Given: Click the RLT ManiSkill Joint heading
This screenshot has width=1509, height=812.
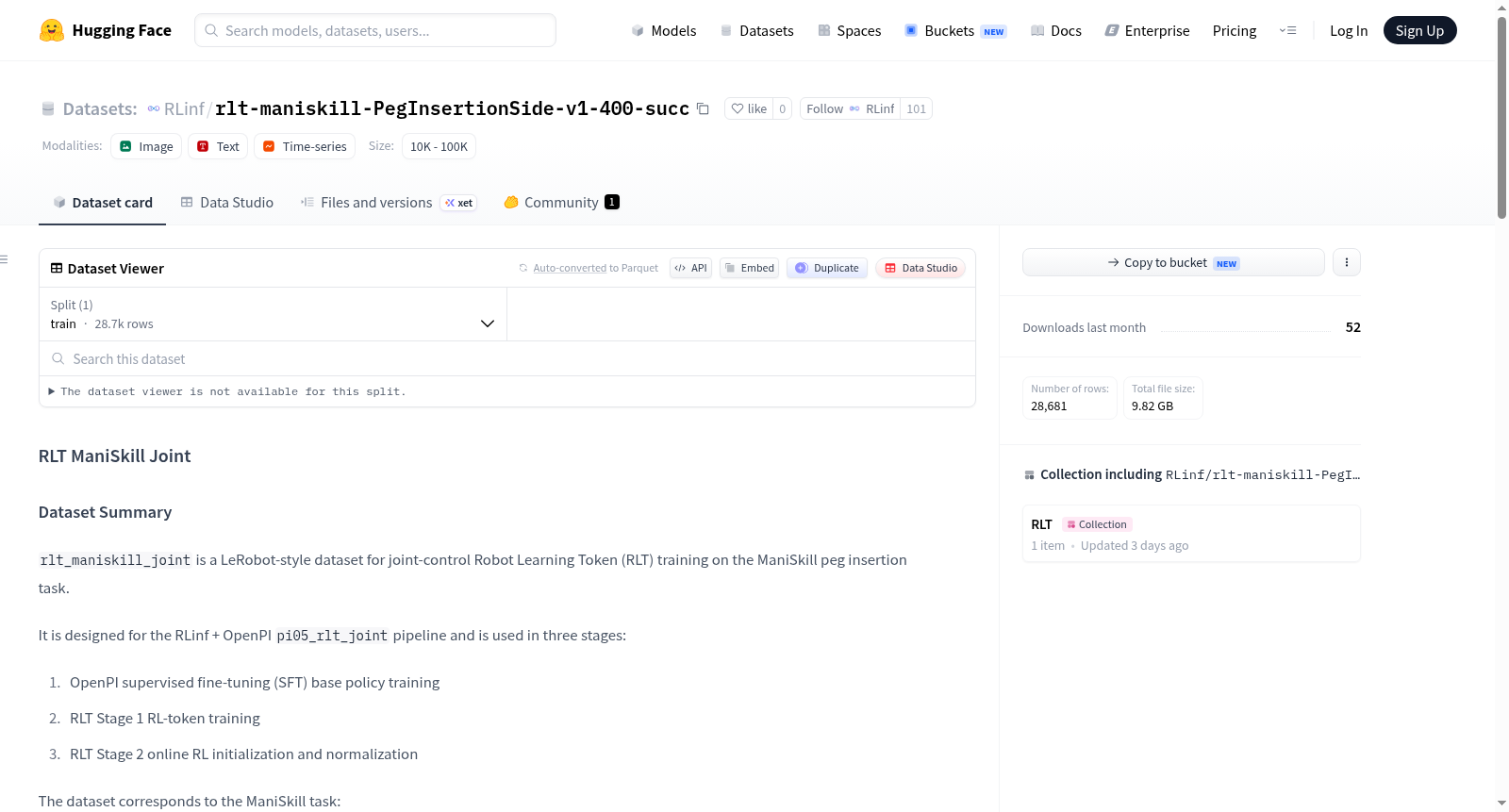Looking at the screenshot, I should pyautogui.click(x=114, y=456).
